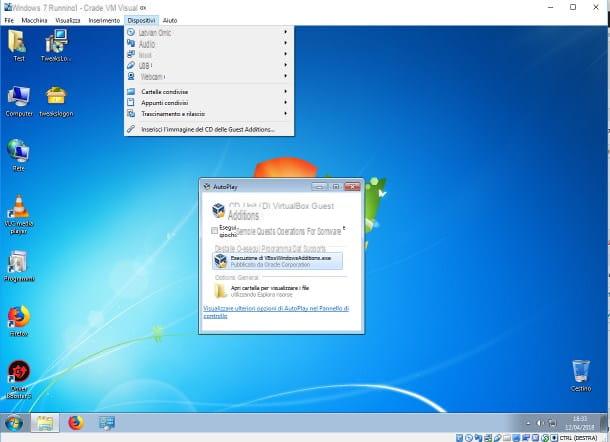
Task: Click the optical disk indicator in VirtualBox status bar
Action: (x=468, y=438)
